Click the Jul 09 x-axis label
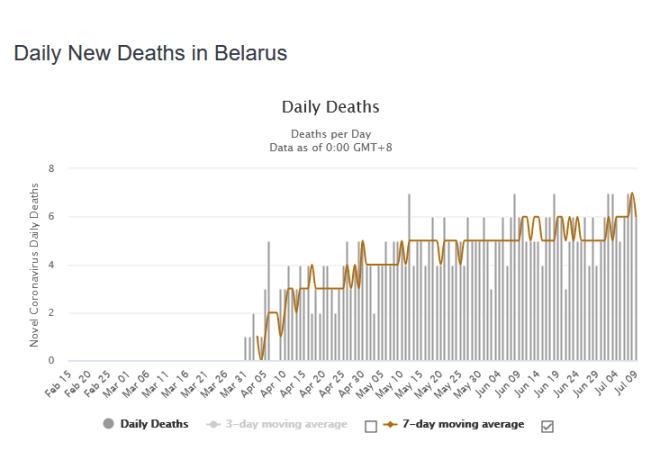The width and height of the screenshot is (660, 451). click(x=627, y=381)
